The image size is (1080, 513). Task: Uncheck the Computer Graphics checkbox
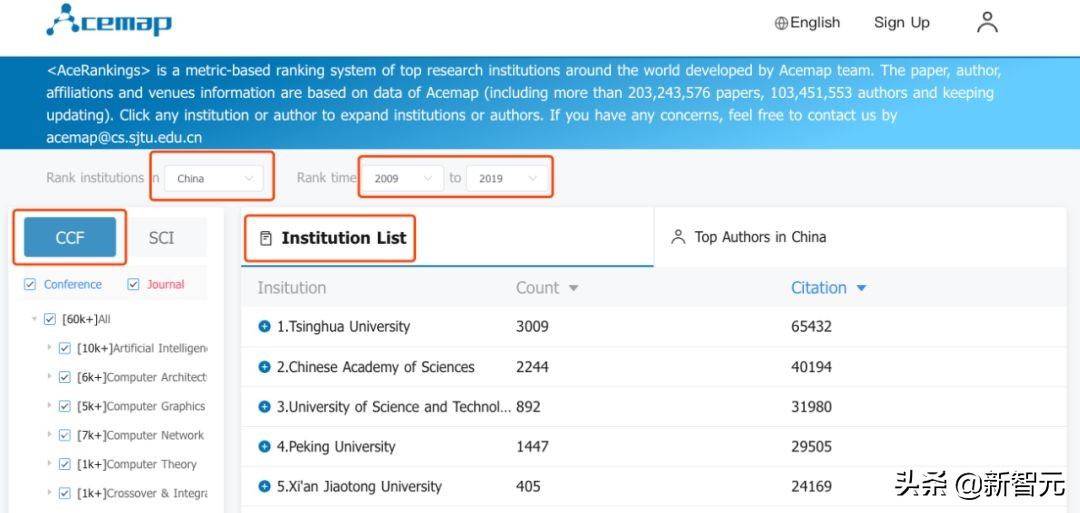coord(65,406)
